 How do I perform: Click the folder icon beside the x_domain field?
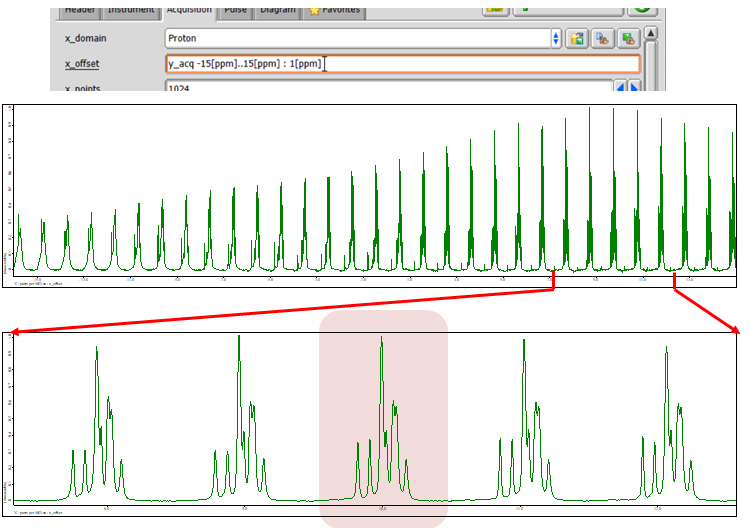coord(577,38)
